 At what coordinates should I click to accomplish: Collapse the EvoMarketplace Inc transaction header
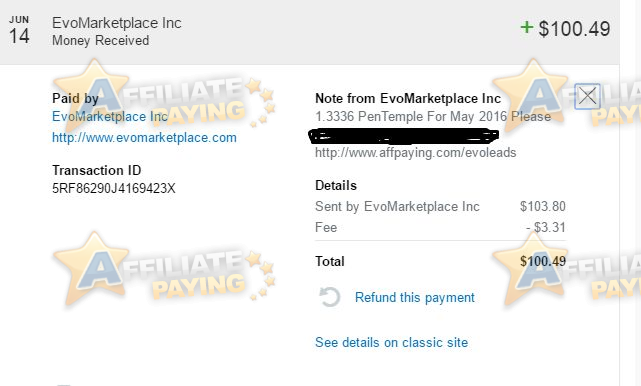coord(309,32)
